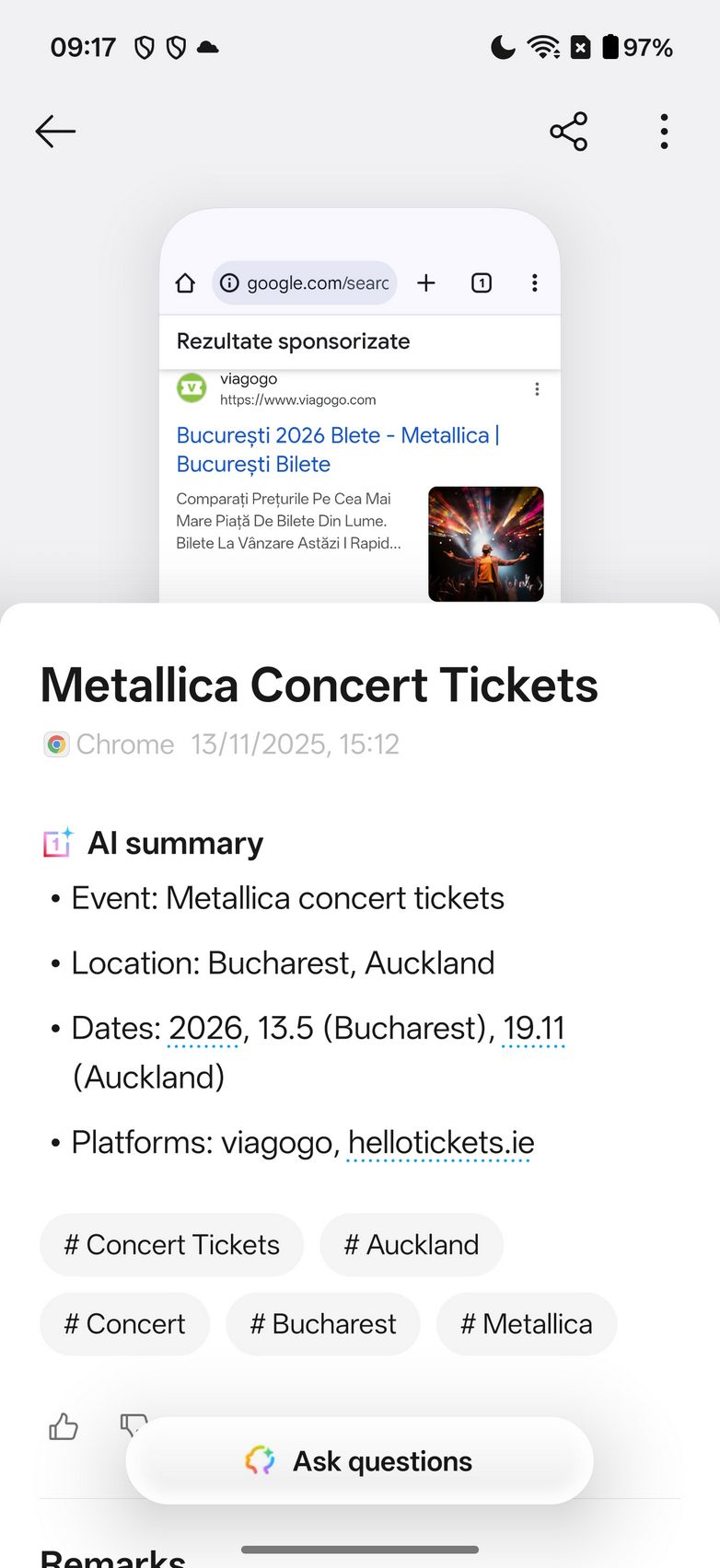This screenshot has width=720, height=1568.
Task: Tap the concert image thumbnail
Action: click(485, 544)
